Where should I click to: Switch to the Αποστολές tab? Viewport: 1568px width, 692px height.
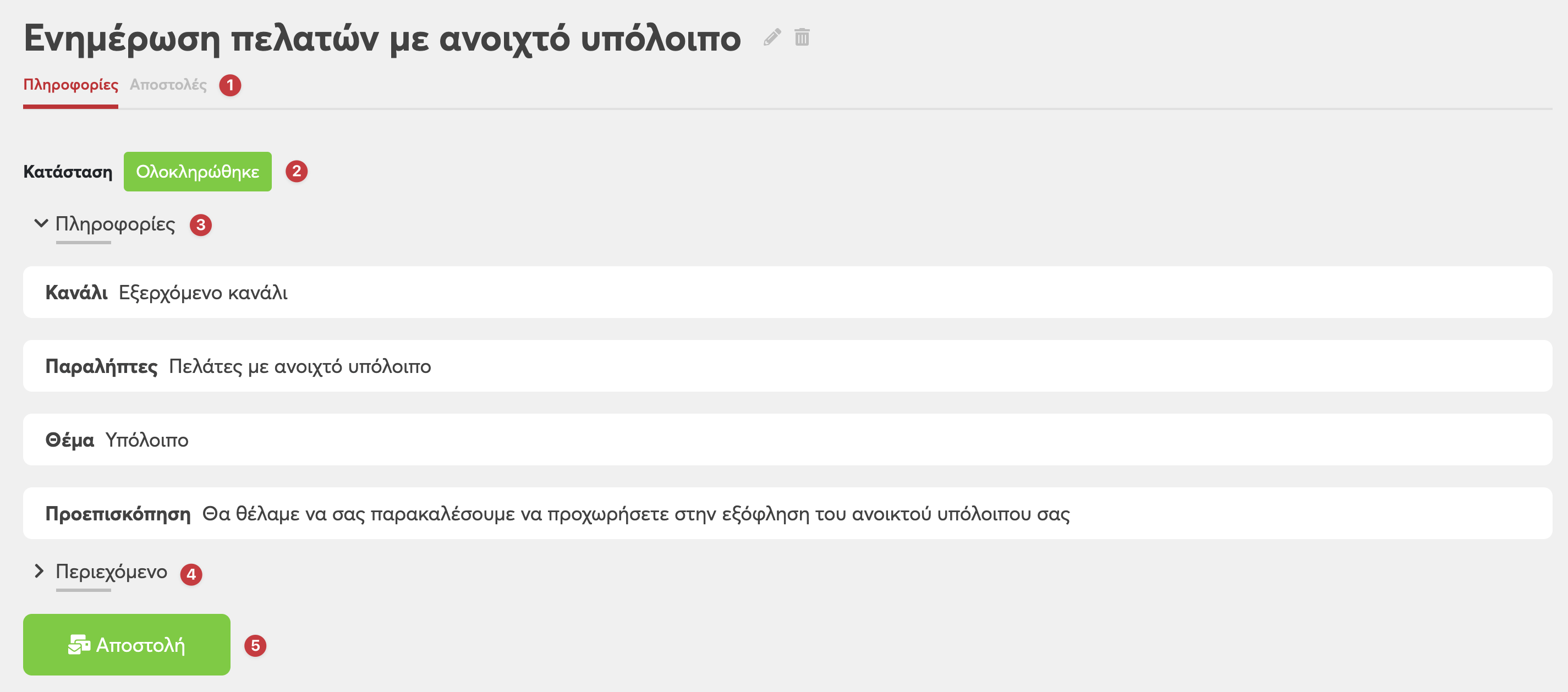pos(168,85)
